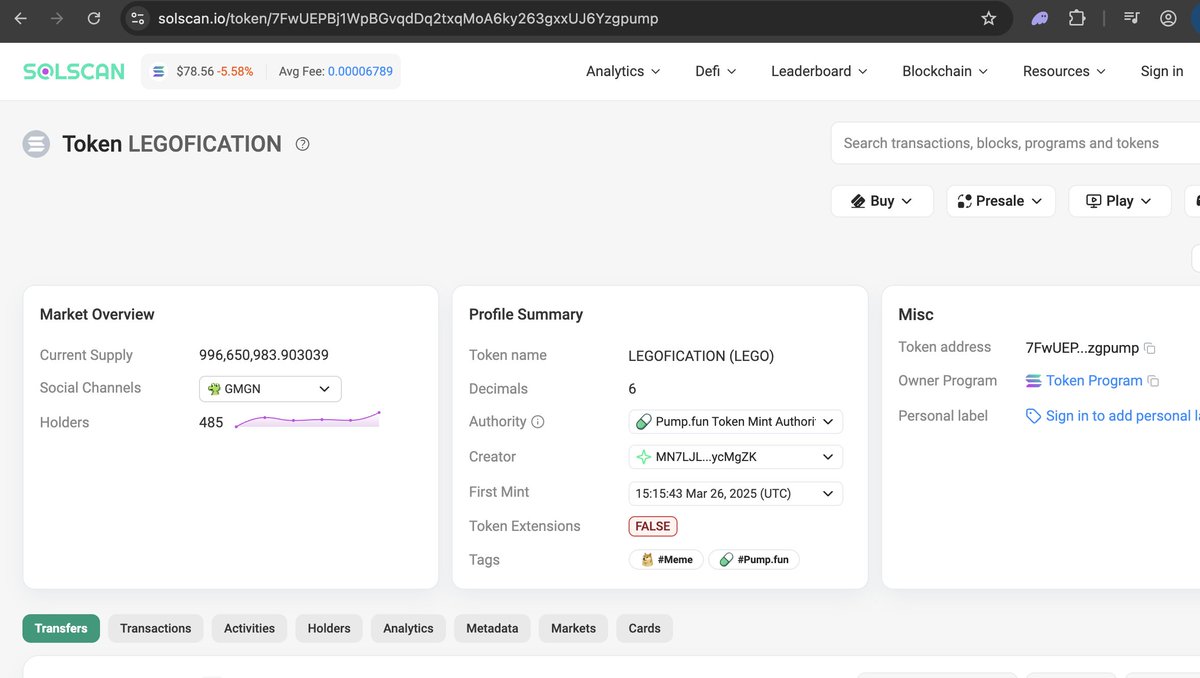Viewport: 1200px width, 678px height.
Task: Click the personal label tag icon
Action: pyautogui.click(x=1033, y=416)
